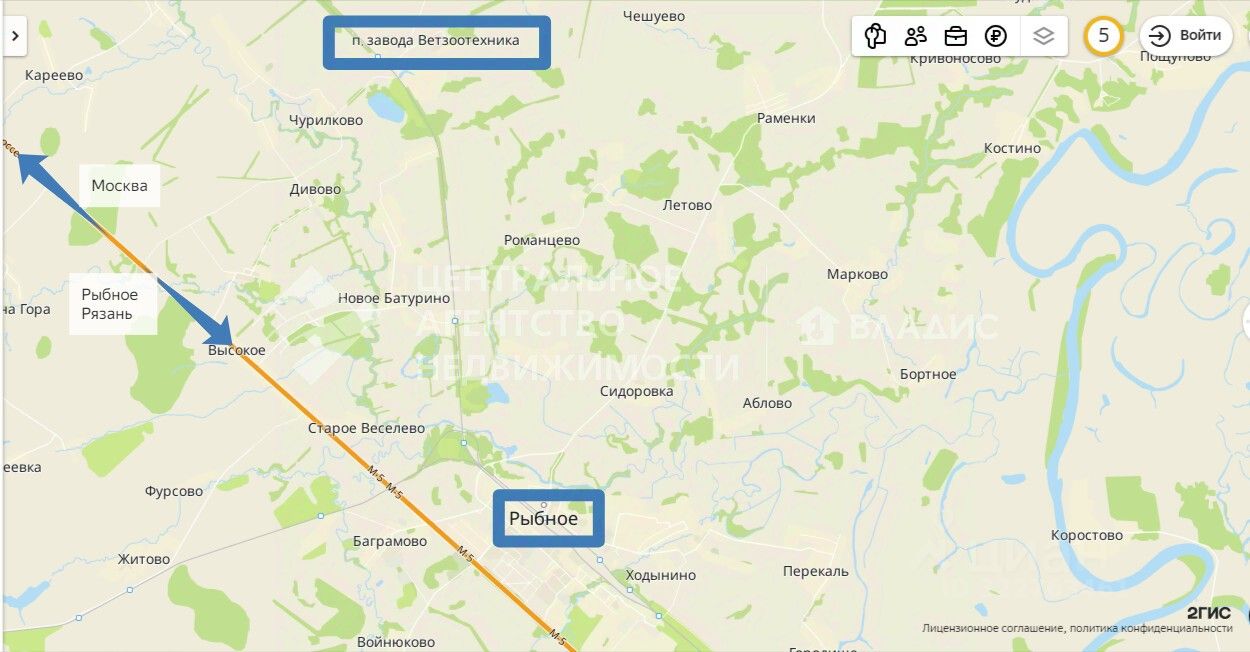
Task: Select Рыбное city label on map
Action: (x=543, y=518)
